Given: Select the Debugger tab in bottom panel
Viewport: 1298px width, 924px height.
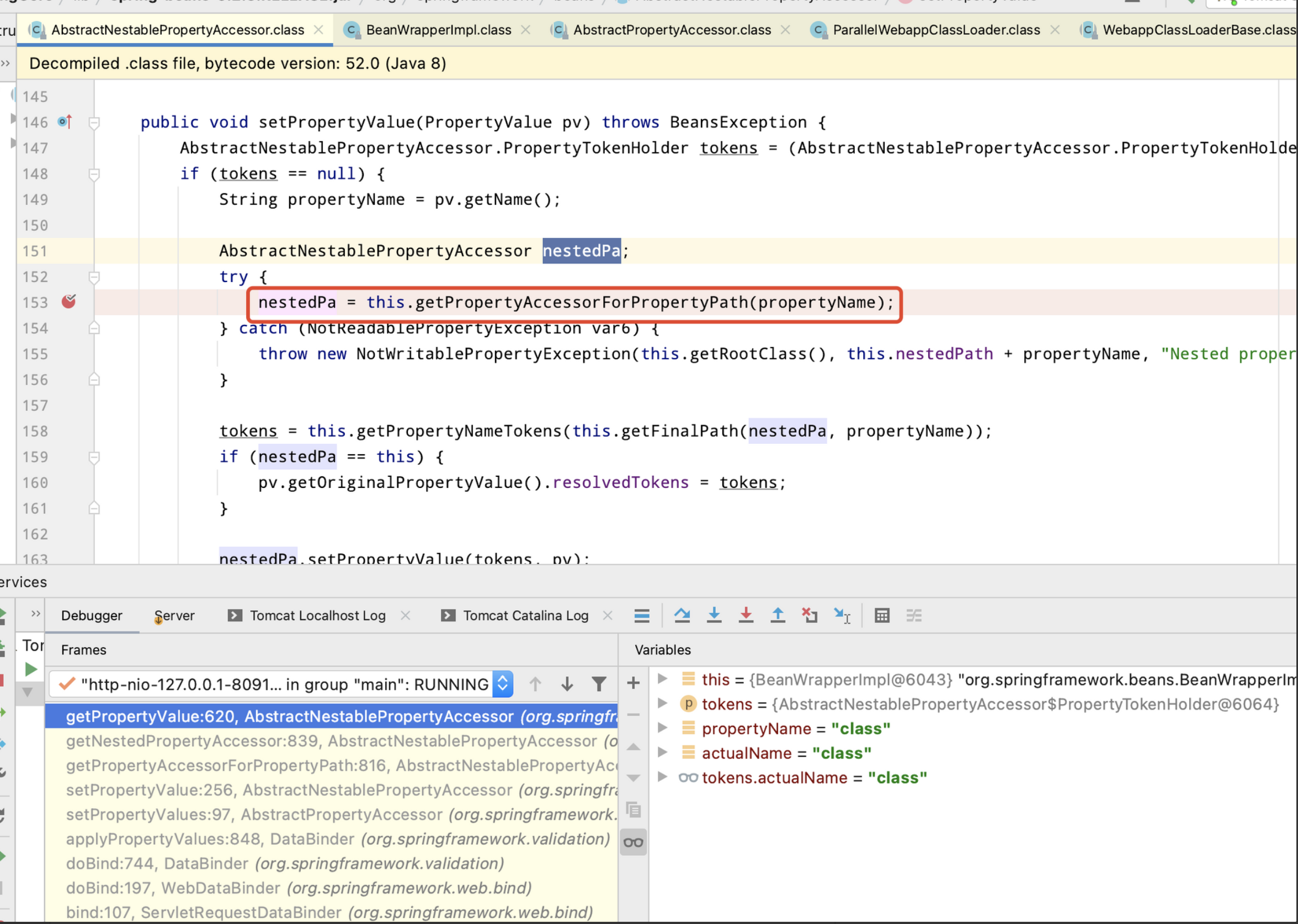Looking at the screenshot, I should coord(92,615).
